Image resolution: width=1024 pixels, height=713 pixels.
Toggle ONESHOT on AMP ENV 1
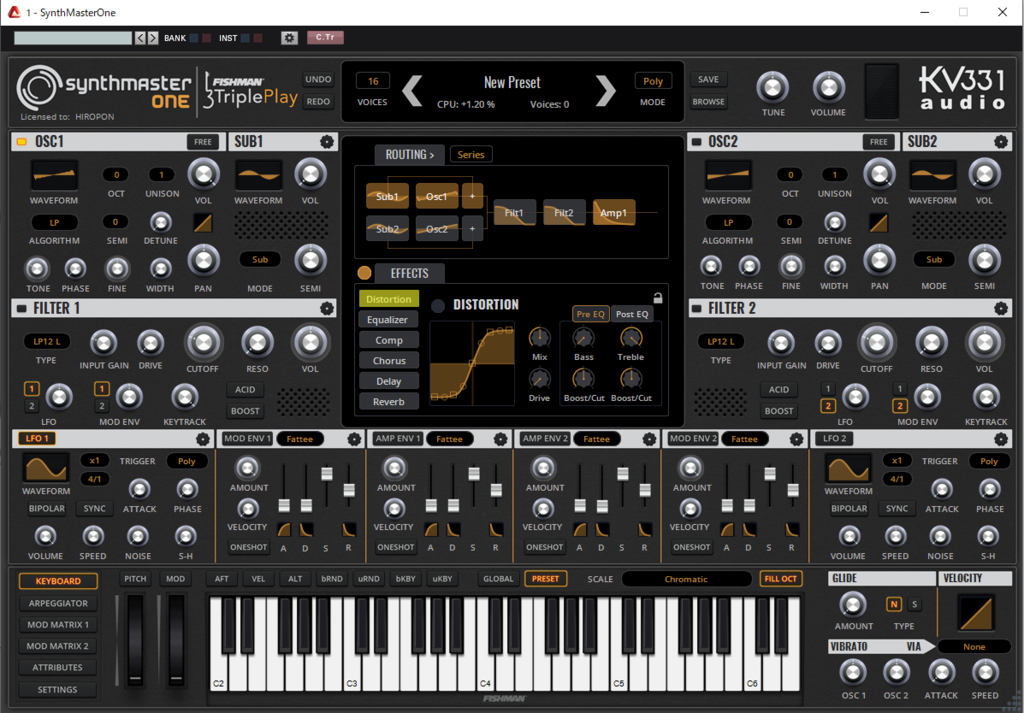[x=396, y=547]
